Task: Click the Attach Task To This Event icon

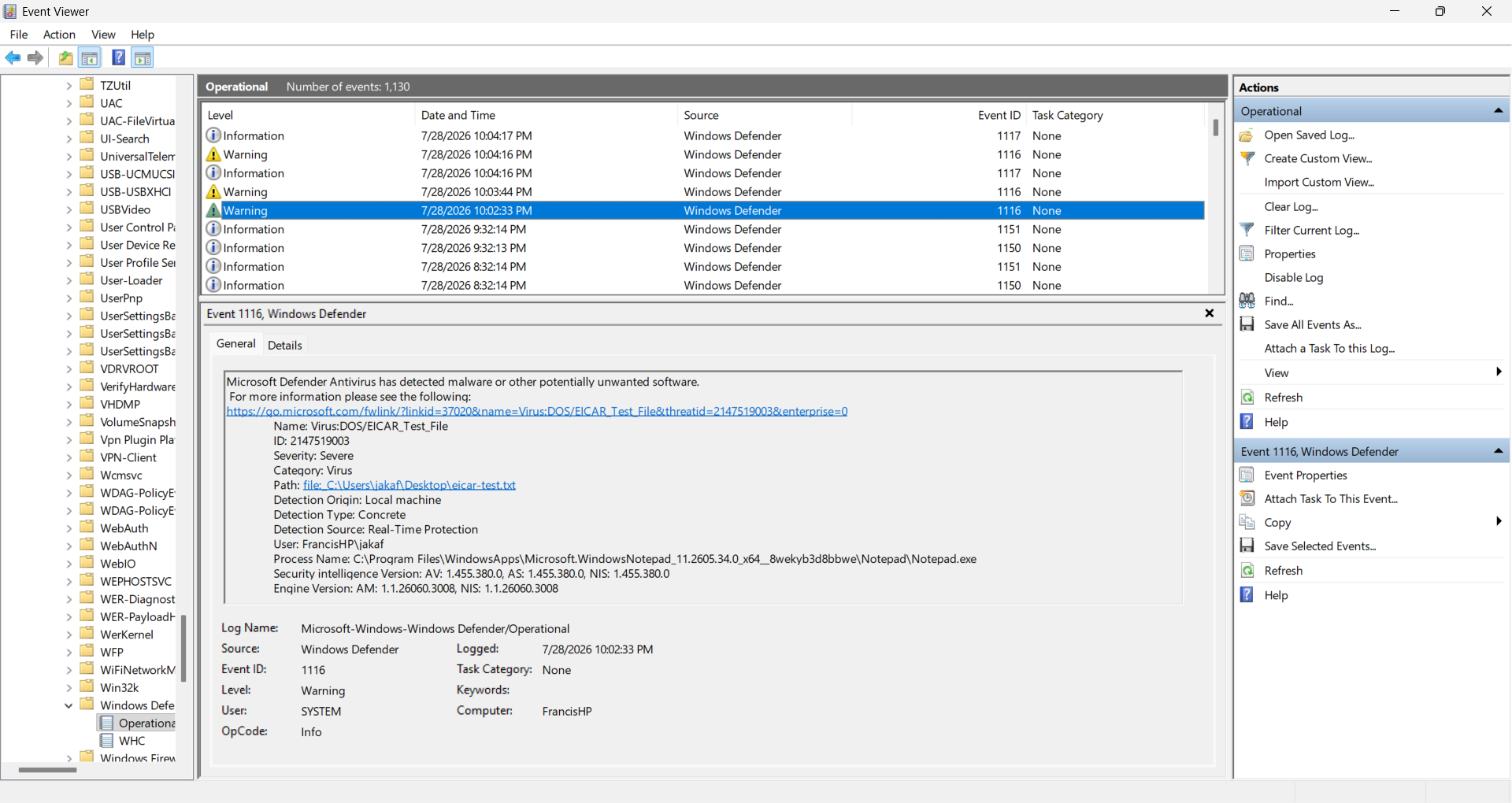Action: click(x=1247, y=498)
